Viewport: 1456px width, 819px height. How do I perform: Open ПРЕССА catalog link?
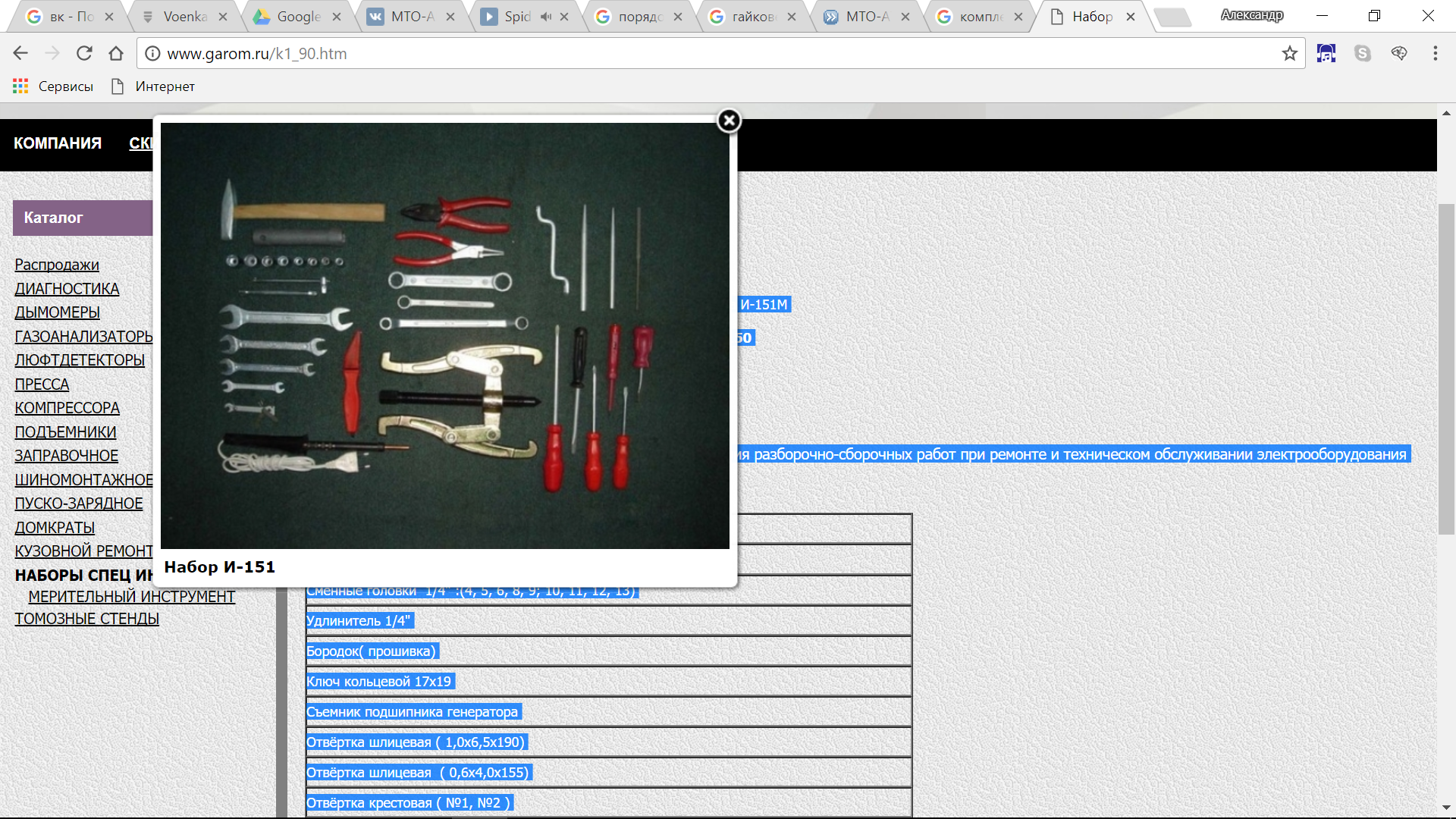pyautogui.click(x=42, y=384)
